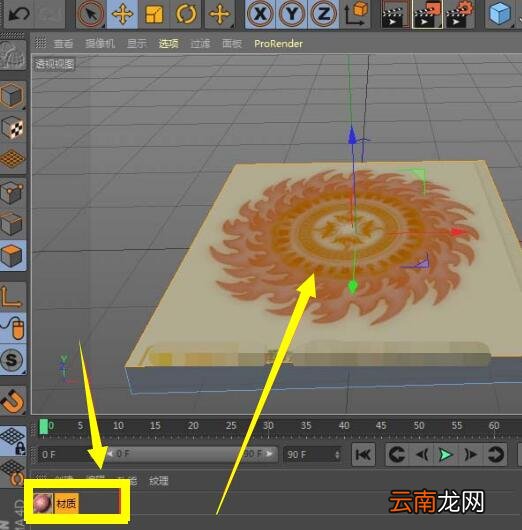Activate the Rotate tool
Screen dimensions: 522x530
coord(186,14)
